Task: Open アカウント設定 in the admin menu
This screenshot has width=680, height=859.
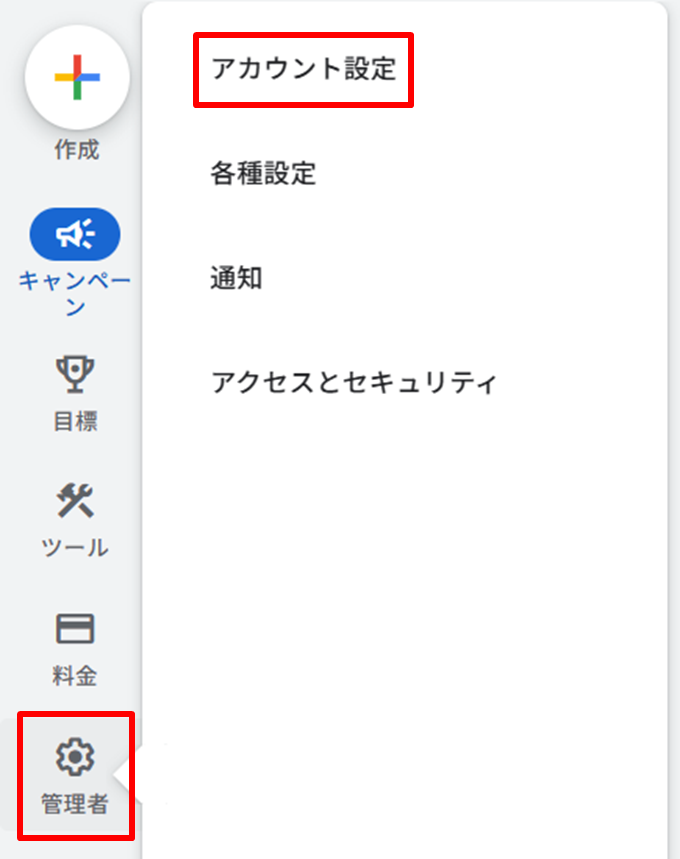Action: 304,70
